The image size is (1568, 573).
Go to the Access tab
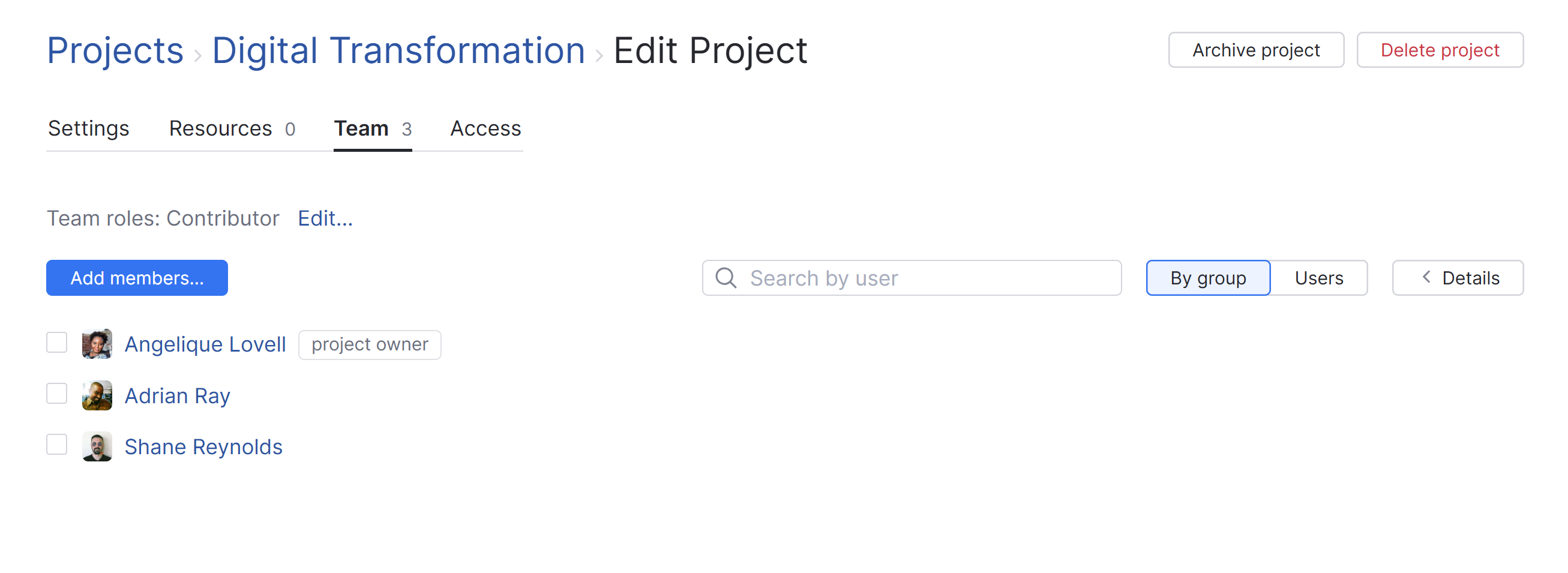[x=485, y=128]
